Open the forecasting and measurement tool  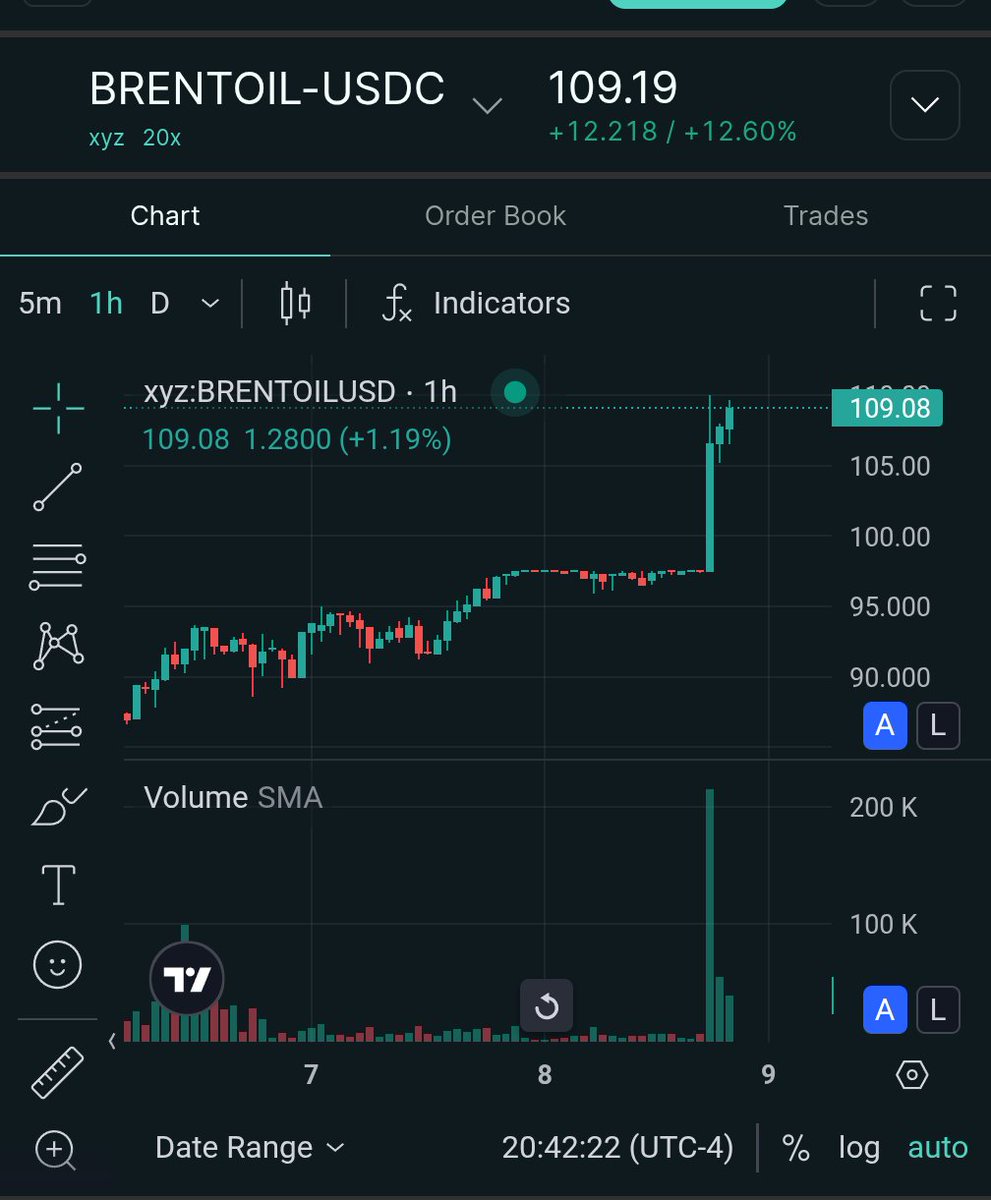click(x=58, y=726)
